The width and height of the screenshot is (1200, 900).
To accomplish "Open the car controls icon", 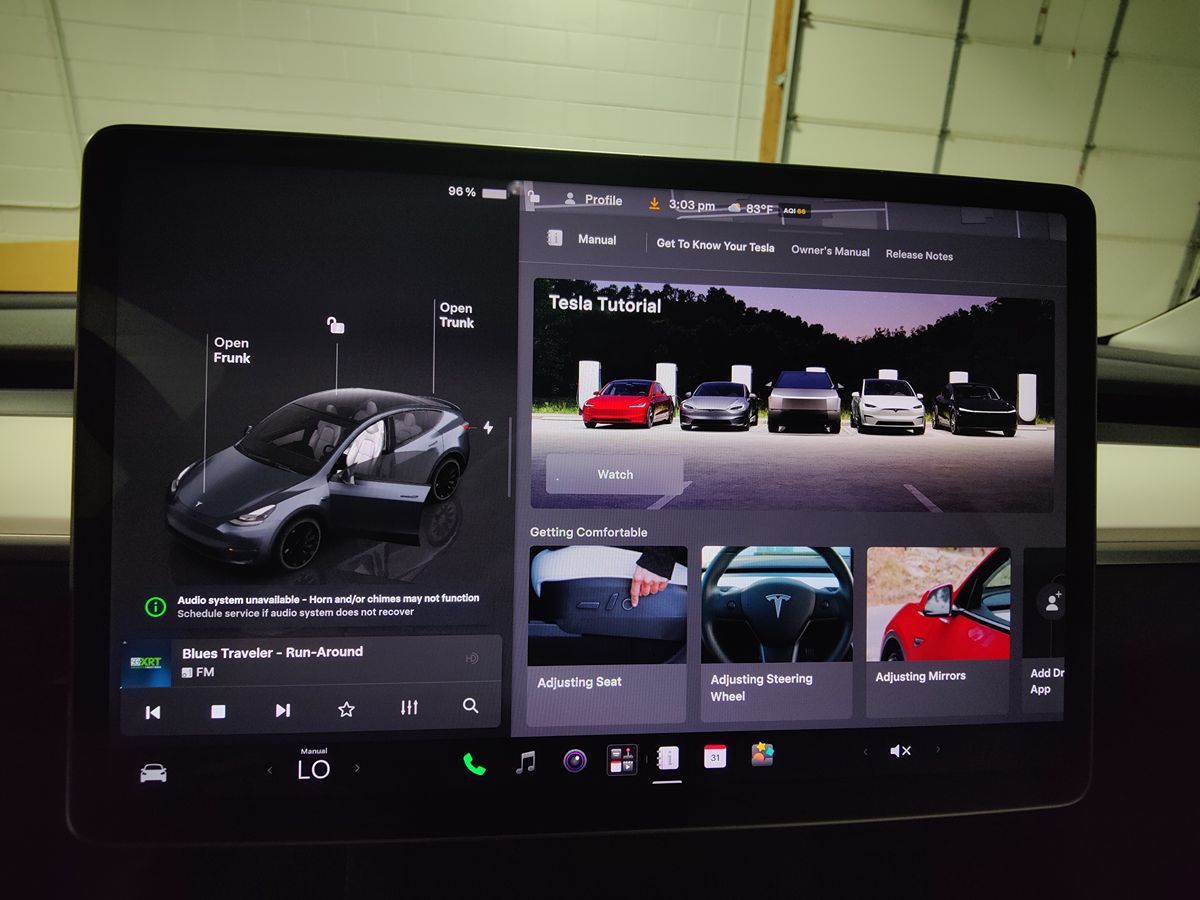I will (x=153, y=772).
